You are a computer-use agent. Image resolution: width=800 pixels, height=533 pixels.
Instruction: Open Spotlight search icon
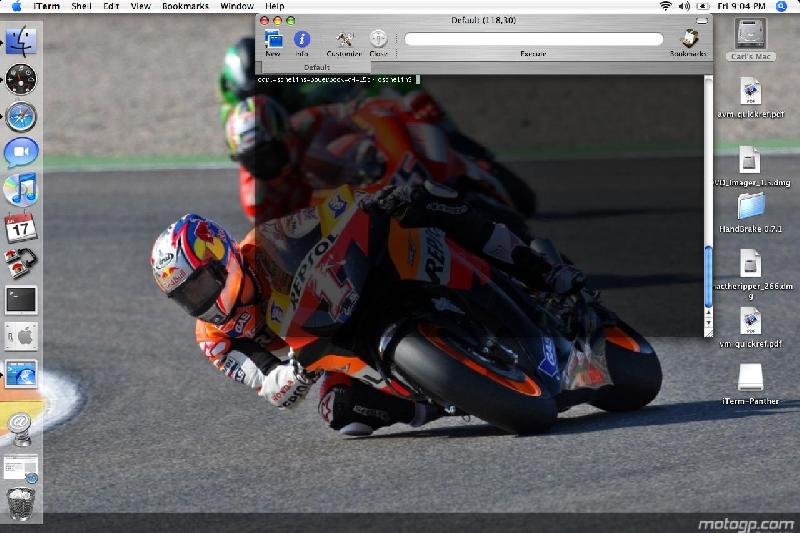tap(781, 6)
